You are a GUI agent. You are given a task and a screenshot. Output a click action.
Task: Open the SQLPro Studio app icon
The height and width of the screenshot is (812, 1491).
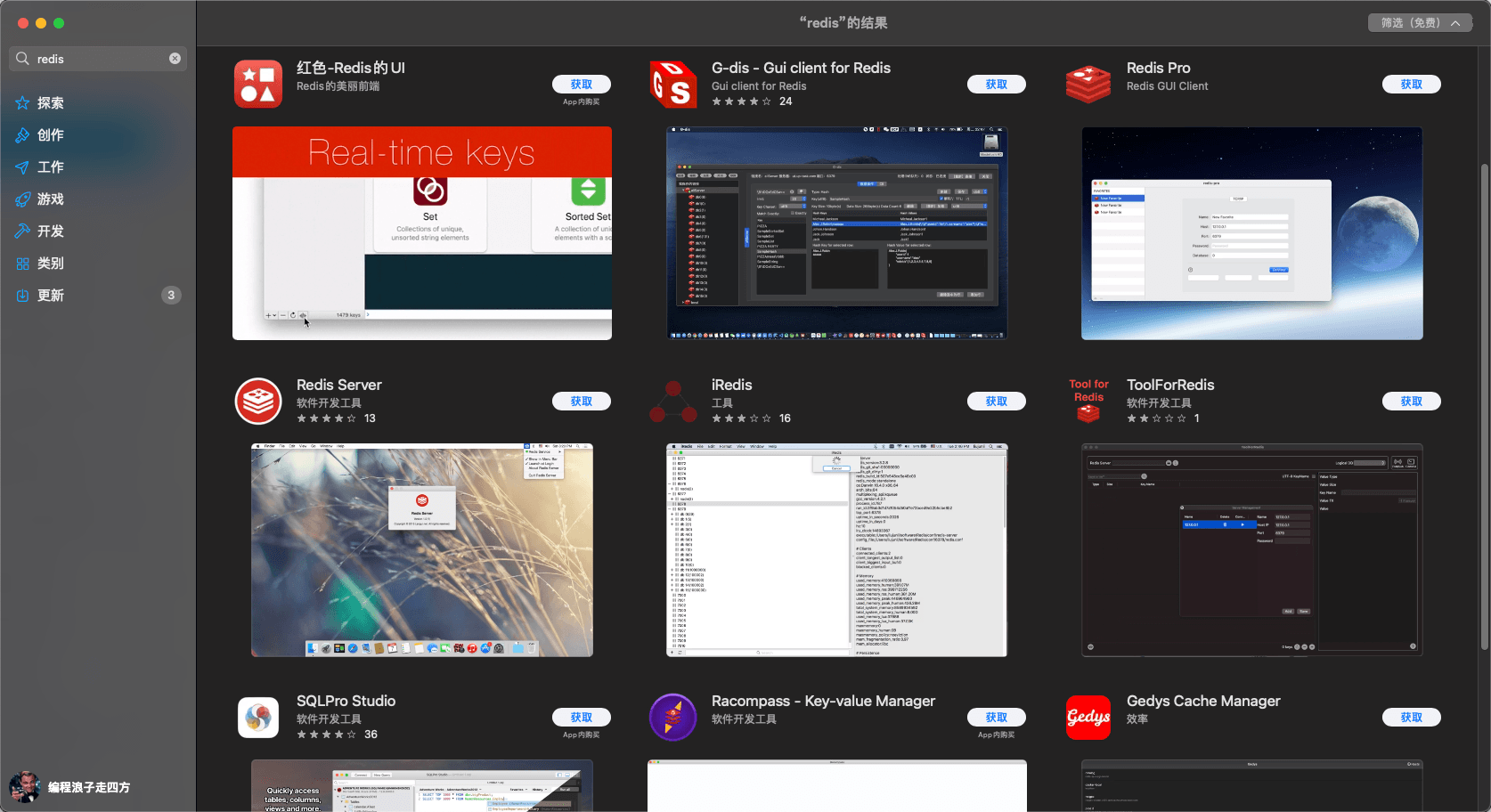[258, 718]
